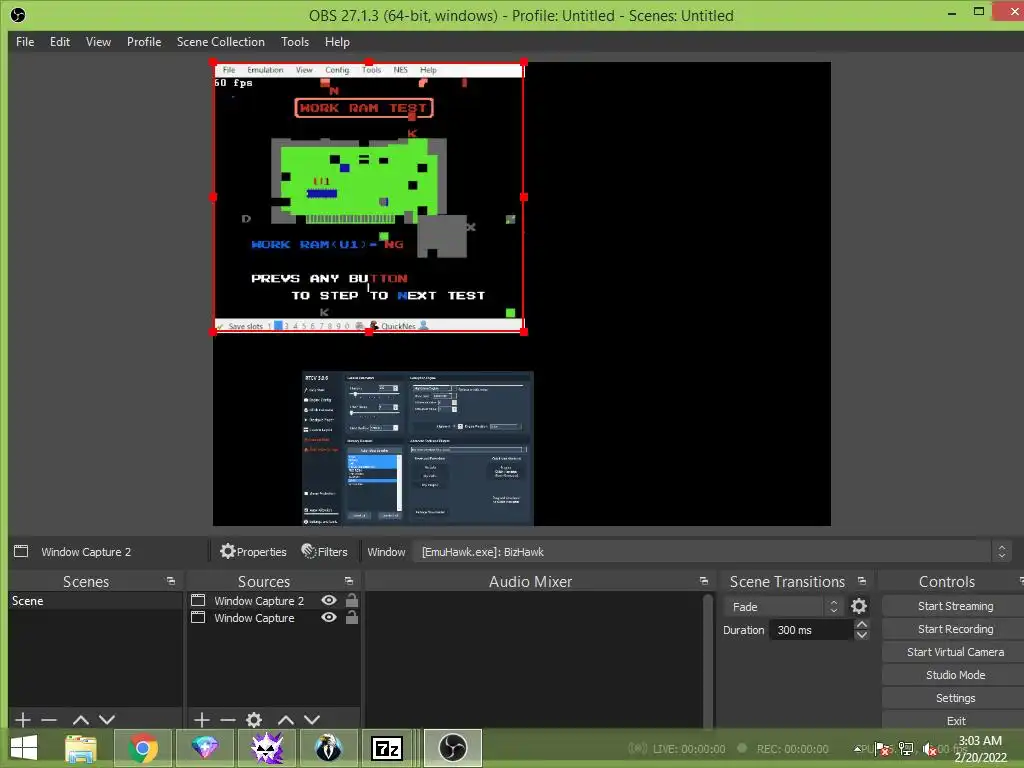Click Start Streaming
Viewport: 1024px width, 768px height.
(x=955, y=606)
